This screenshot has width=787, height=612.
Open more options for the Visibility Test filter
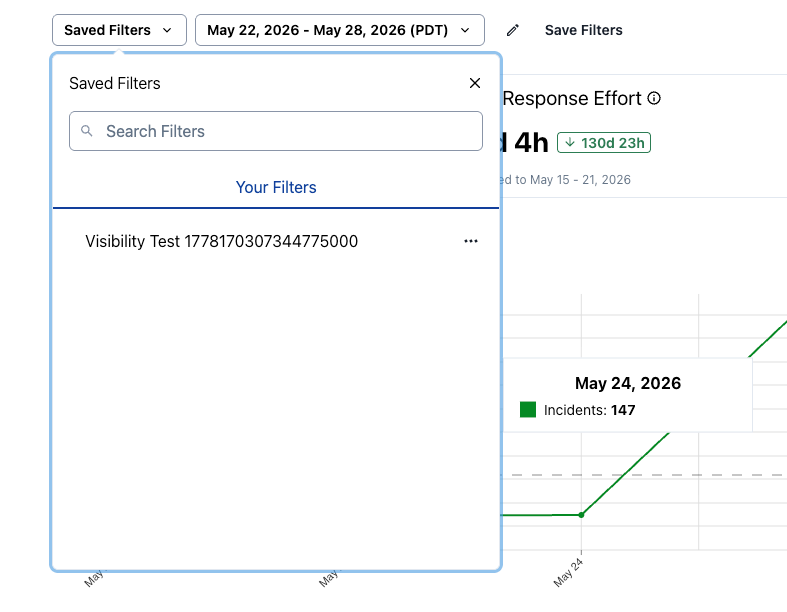[471, 241]
